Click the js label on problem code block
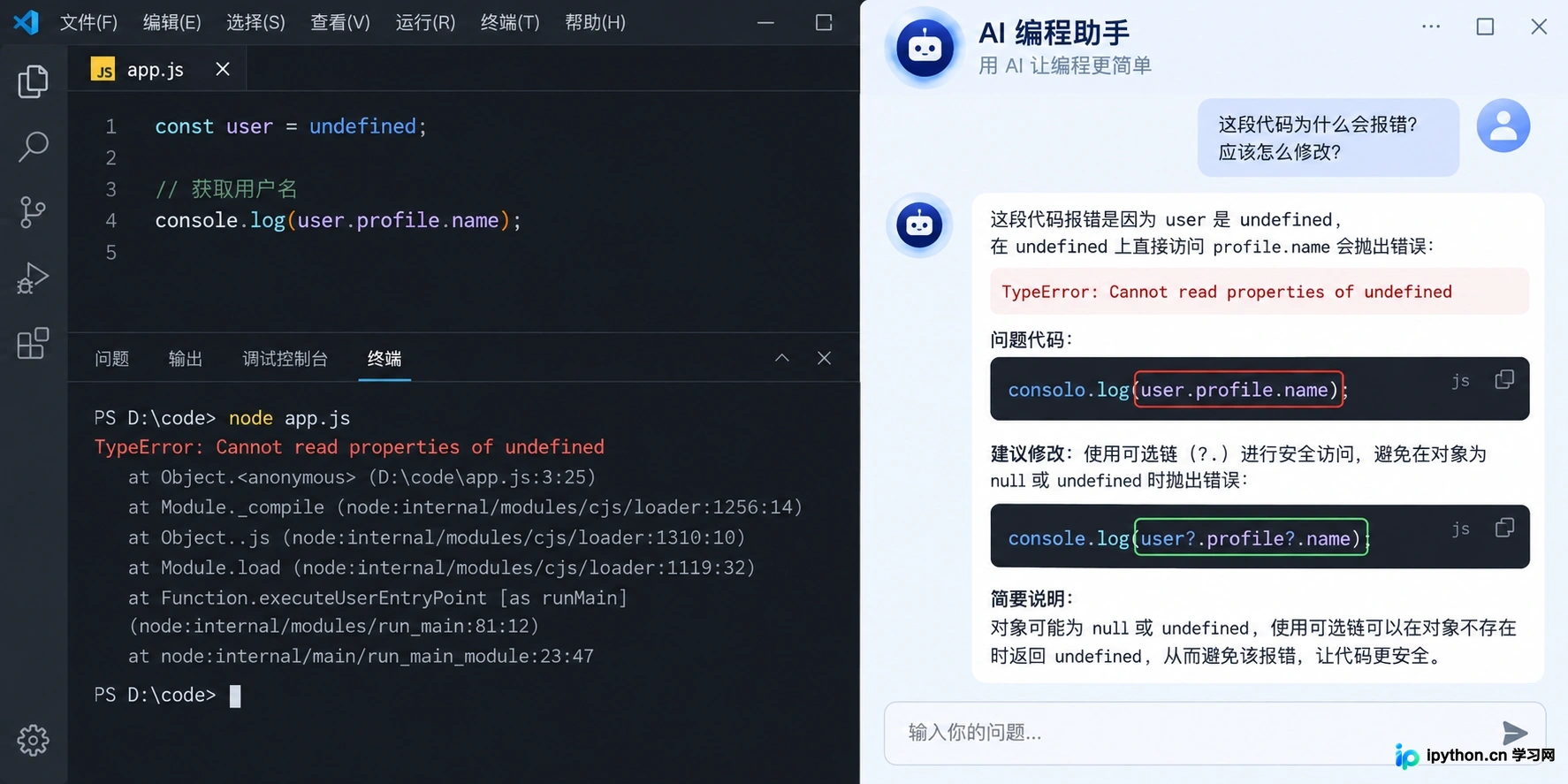The width and height of the screenshot is (1568, 784). pyautogui.click(x=1460, y=380)
